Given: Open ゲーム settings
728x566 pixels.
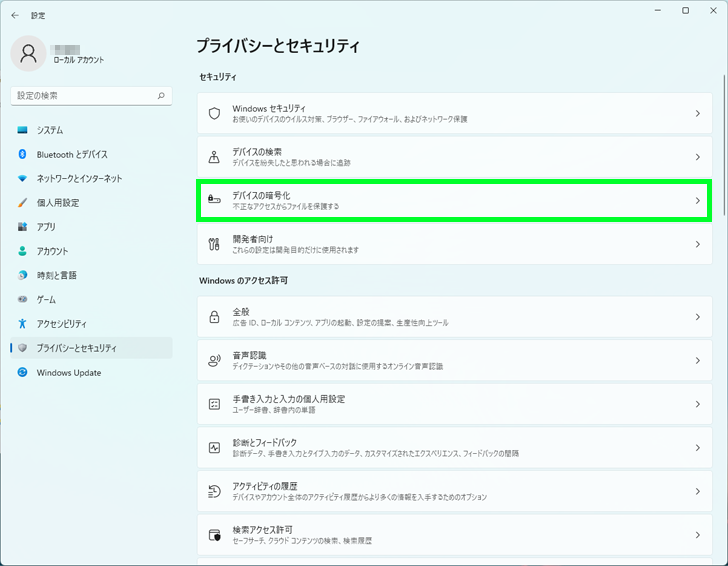Looking at the screenshot, I should click(x=91, y=299).
